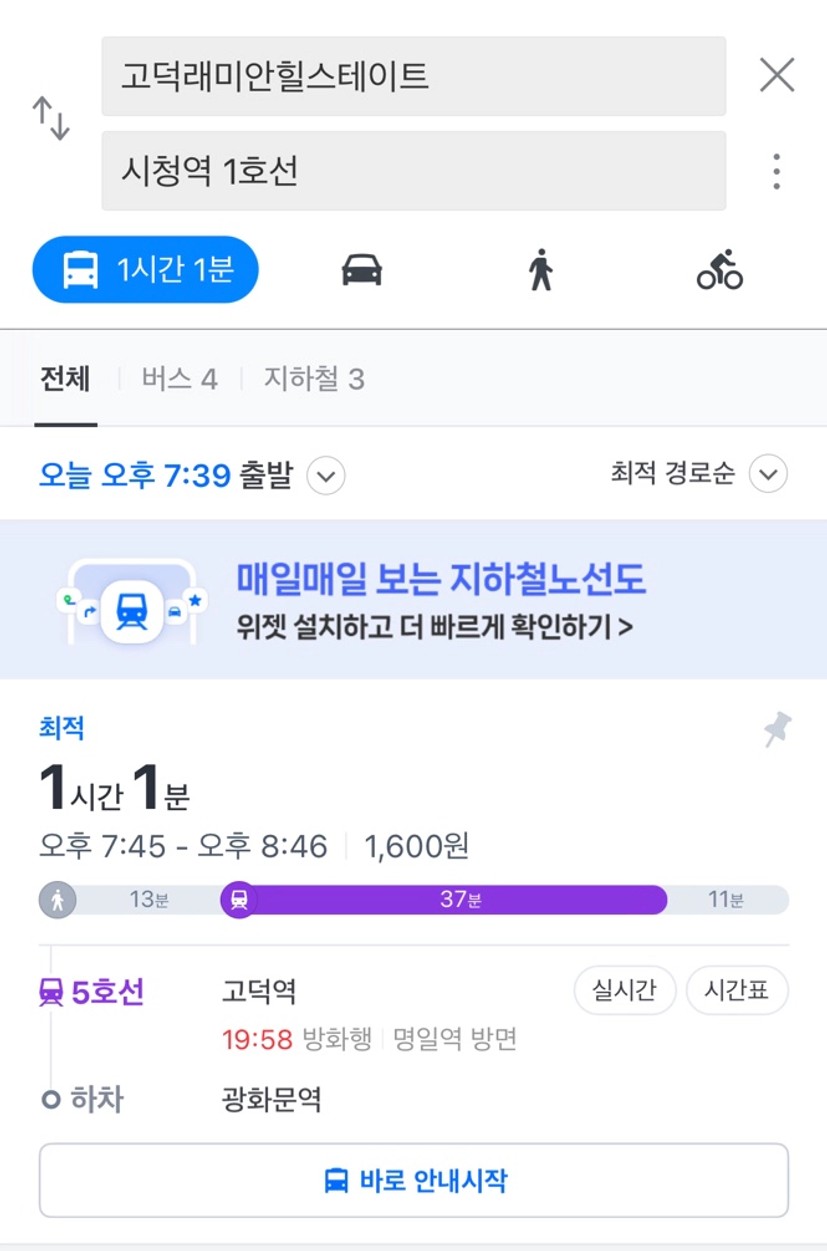Edit the destination field 시청역 1호선
The height and width of the screenshot is (1251, 827).
click(414, 171)
